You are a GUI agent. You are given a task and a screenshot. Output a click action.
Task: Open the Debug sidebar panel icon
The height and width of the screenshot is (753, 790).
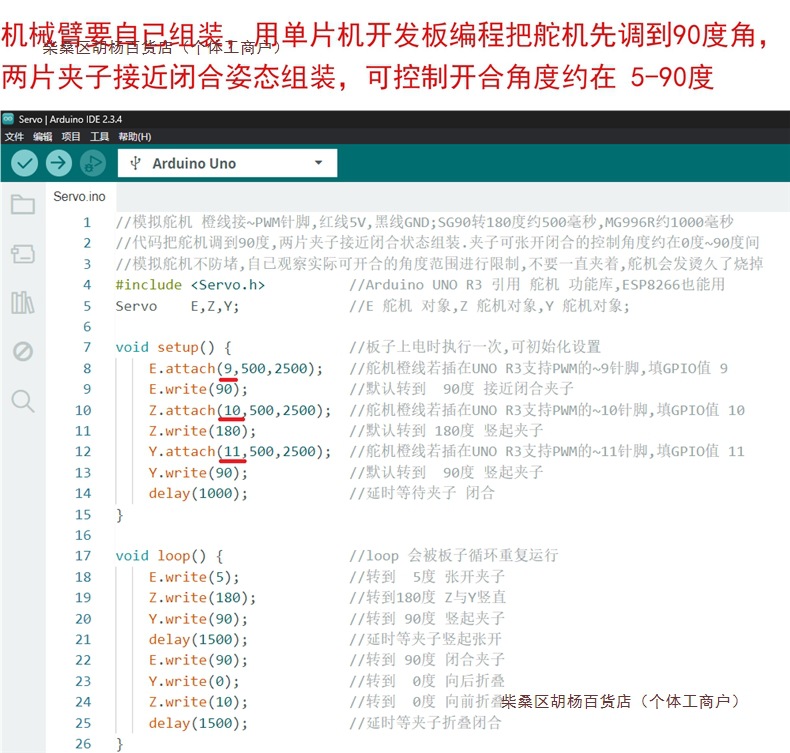click(x=23, y=351)
